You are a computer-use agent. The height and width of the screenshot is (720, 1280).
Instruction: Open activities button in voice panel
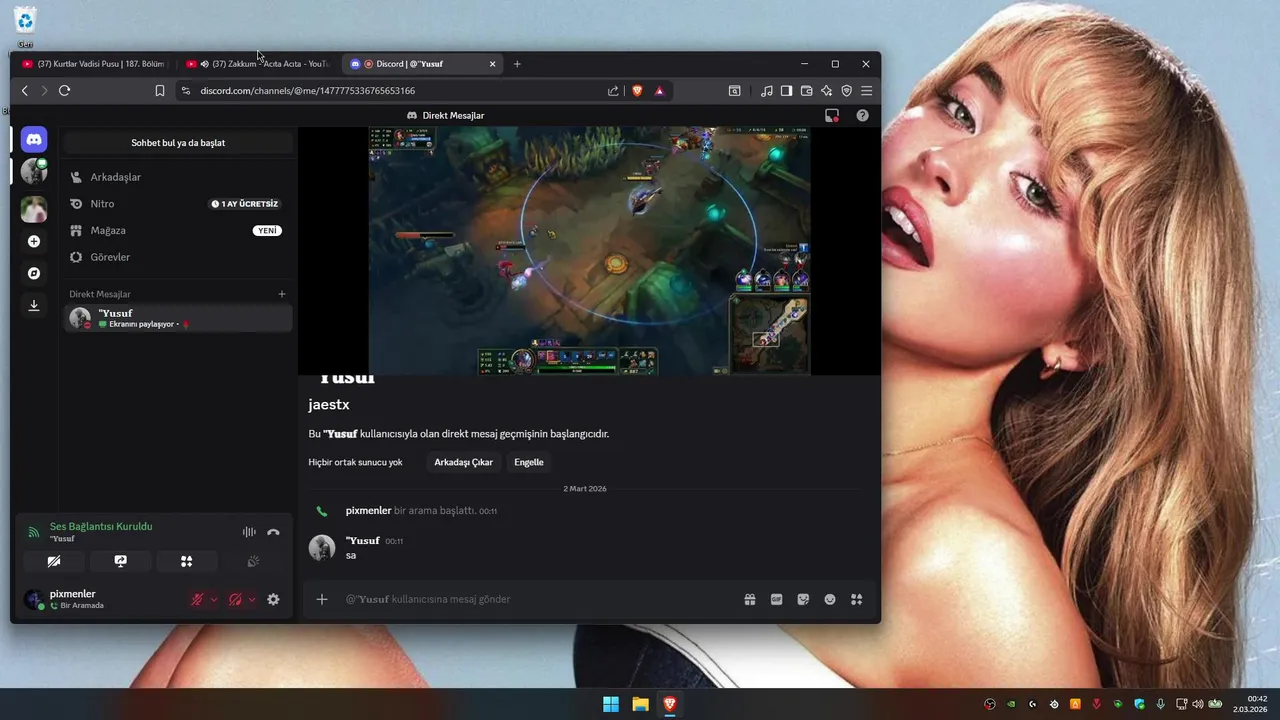(186, 561)
